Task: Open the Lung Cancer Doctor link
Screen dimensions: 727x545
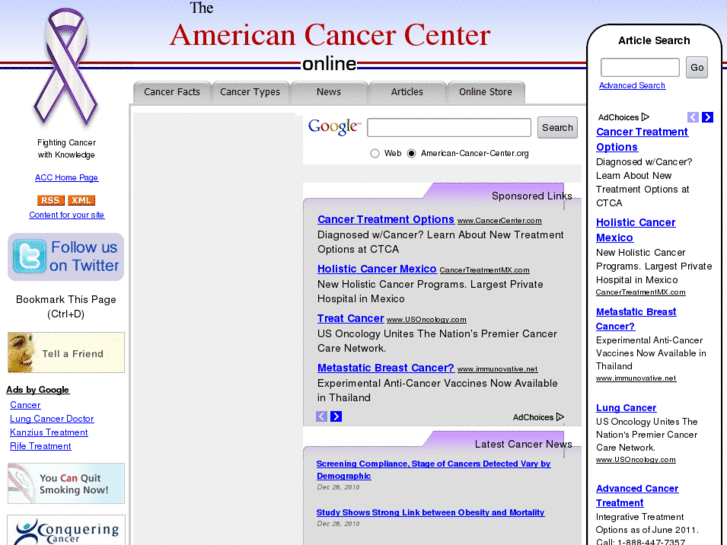Action: 51,419
